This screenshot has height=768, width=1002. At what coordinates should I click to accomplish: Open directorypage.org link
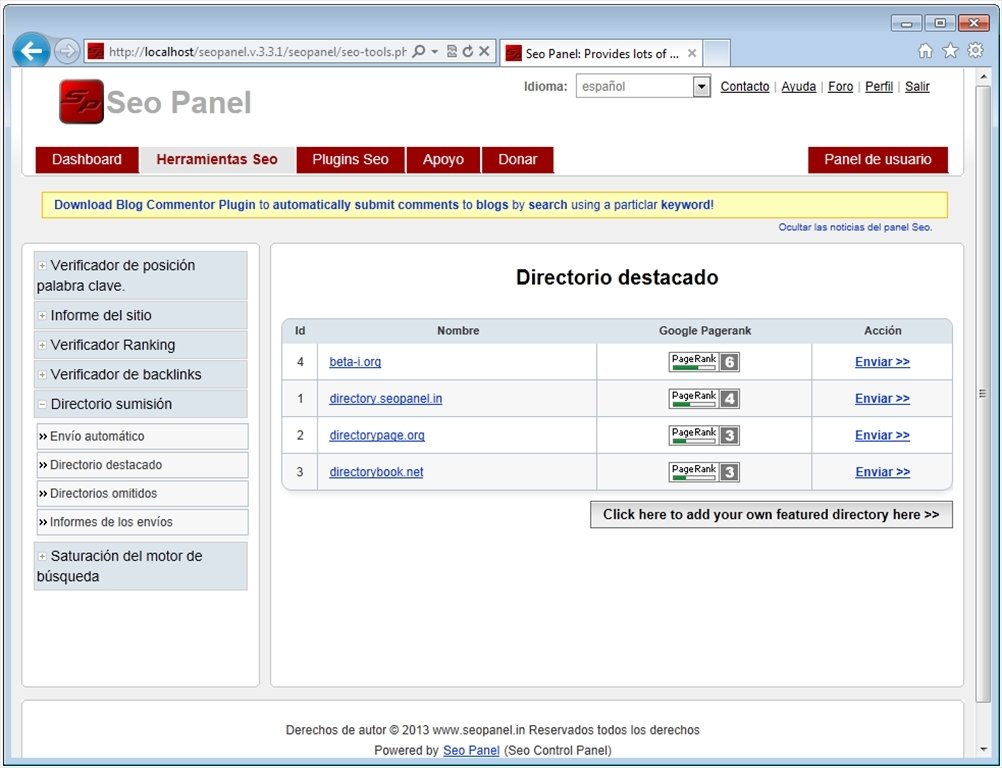(377, 435)
